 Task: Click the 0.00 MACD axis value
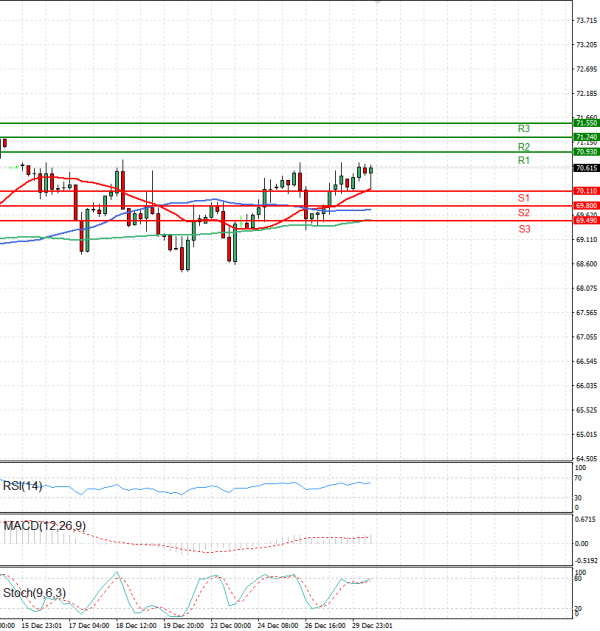(582, 544)
